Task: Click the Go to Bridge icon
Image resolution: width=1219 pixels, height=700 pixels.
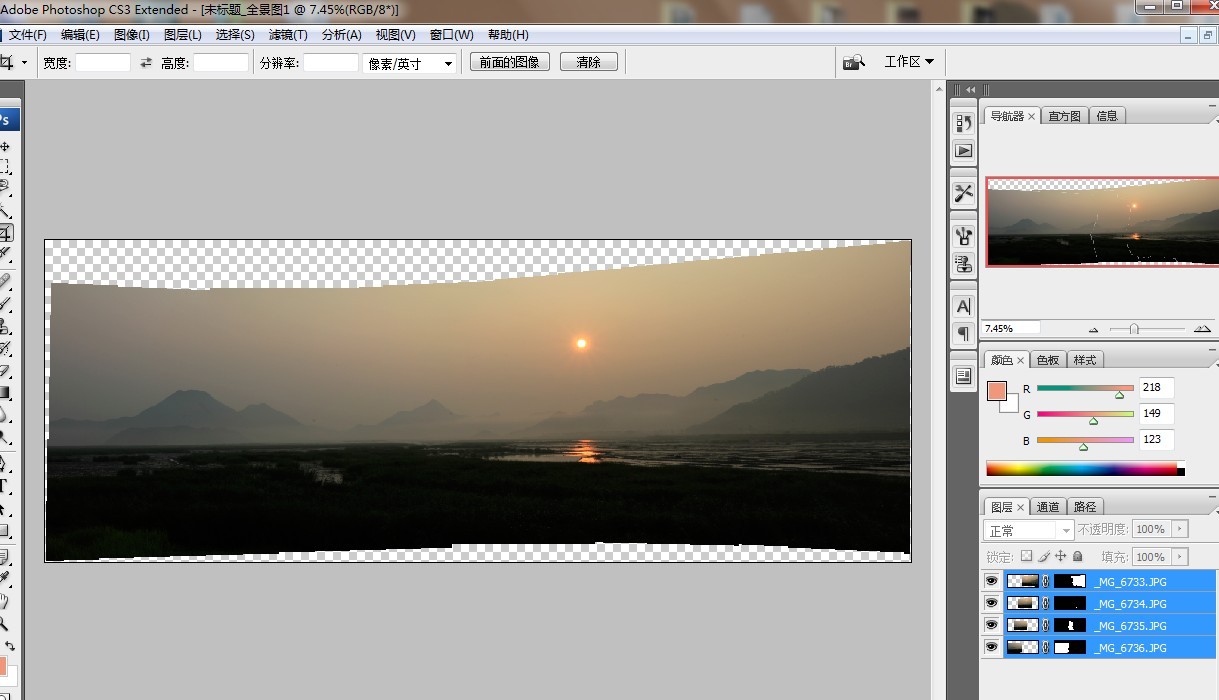Action: (x=853, y=62)
